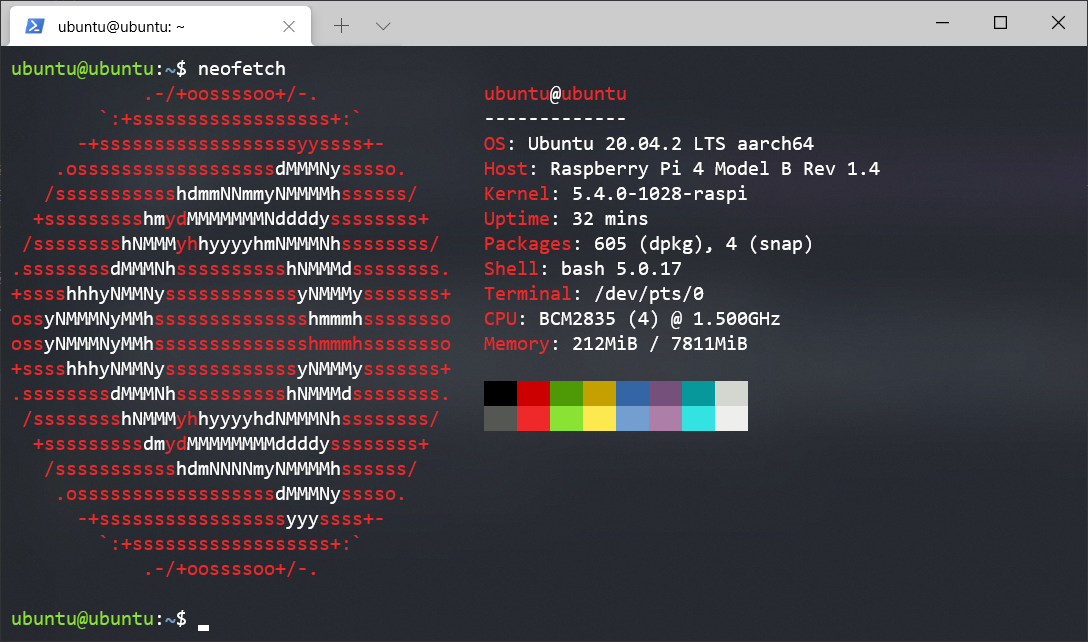
Task: Open a new tab with plus button
Action: (x=341, y=26)
